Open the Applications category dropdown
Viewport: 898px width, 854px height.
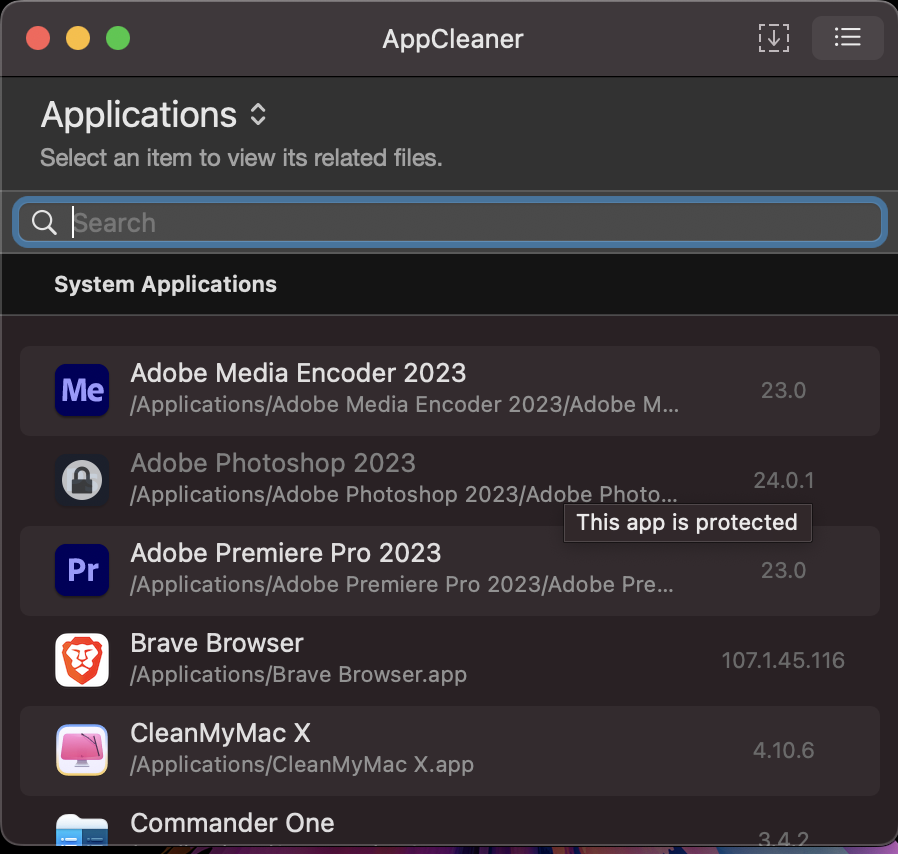(154, 115)
